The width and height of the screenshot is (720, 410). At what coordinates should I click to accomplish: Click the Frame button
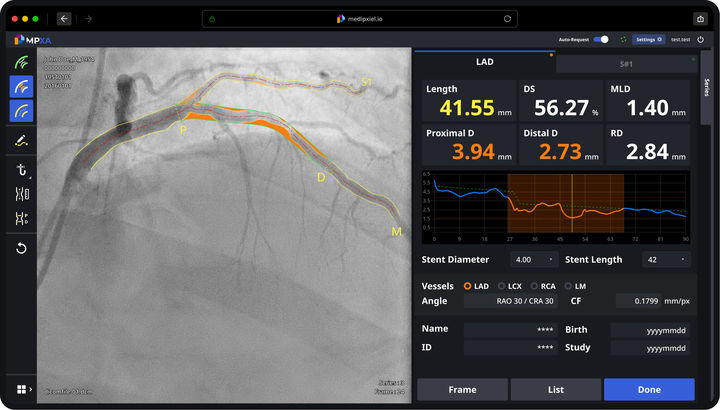pos(462,389)
